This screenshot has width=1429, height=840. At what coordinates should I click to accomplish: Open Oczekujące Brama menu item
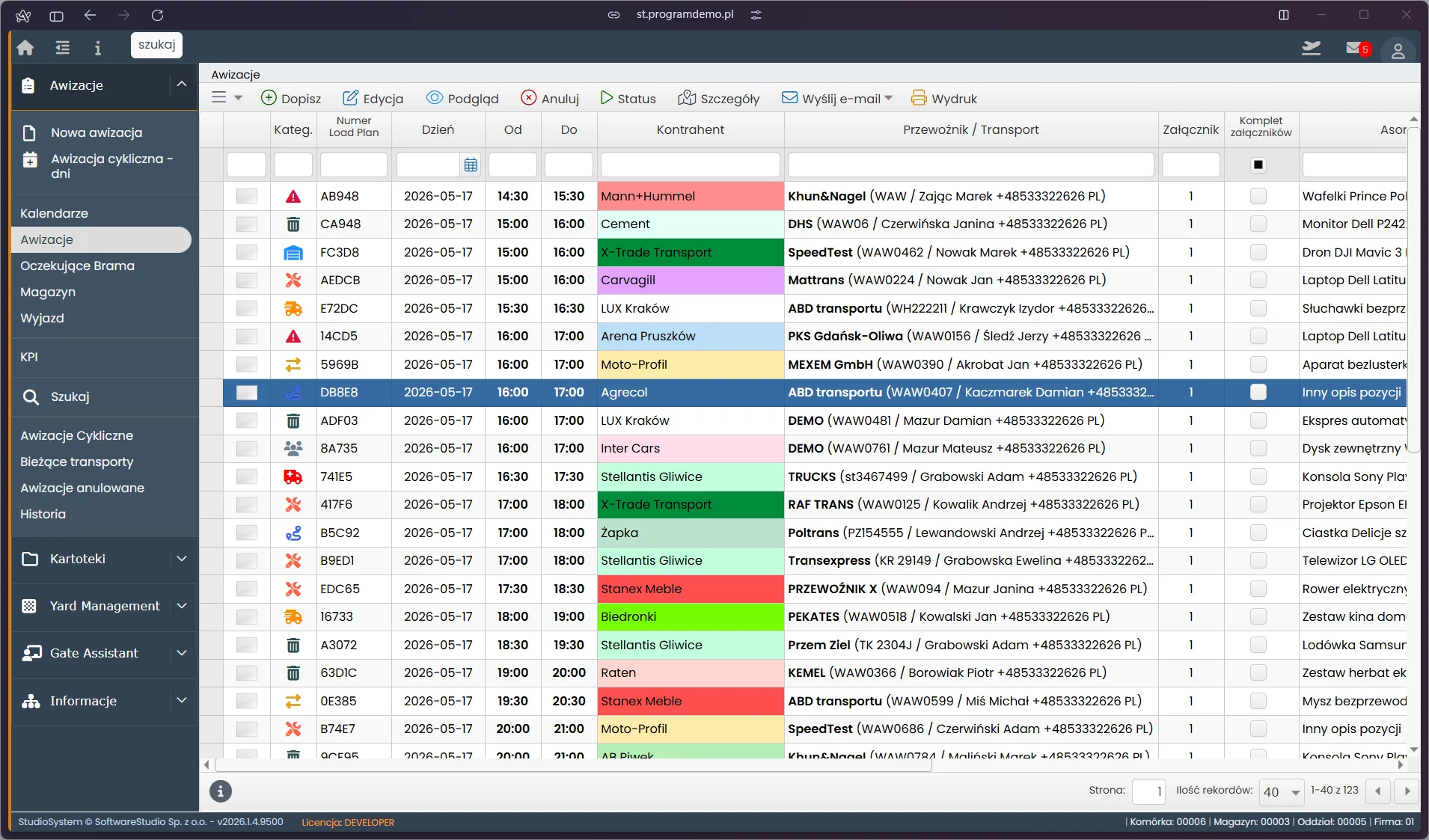pyautogui.click(x=78, y=266)
